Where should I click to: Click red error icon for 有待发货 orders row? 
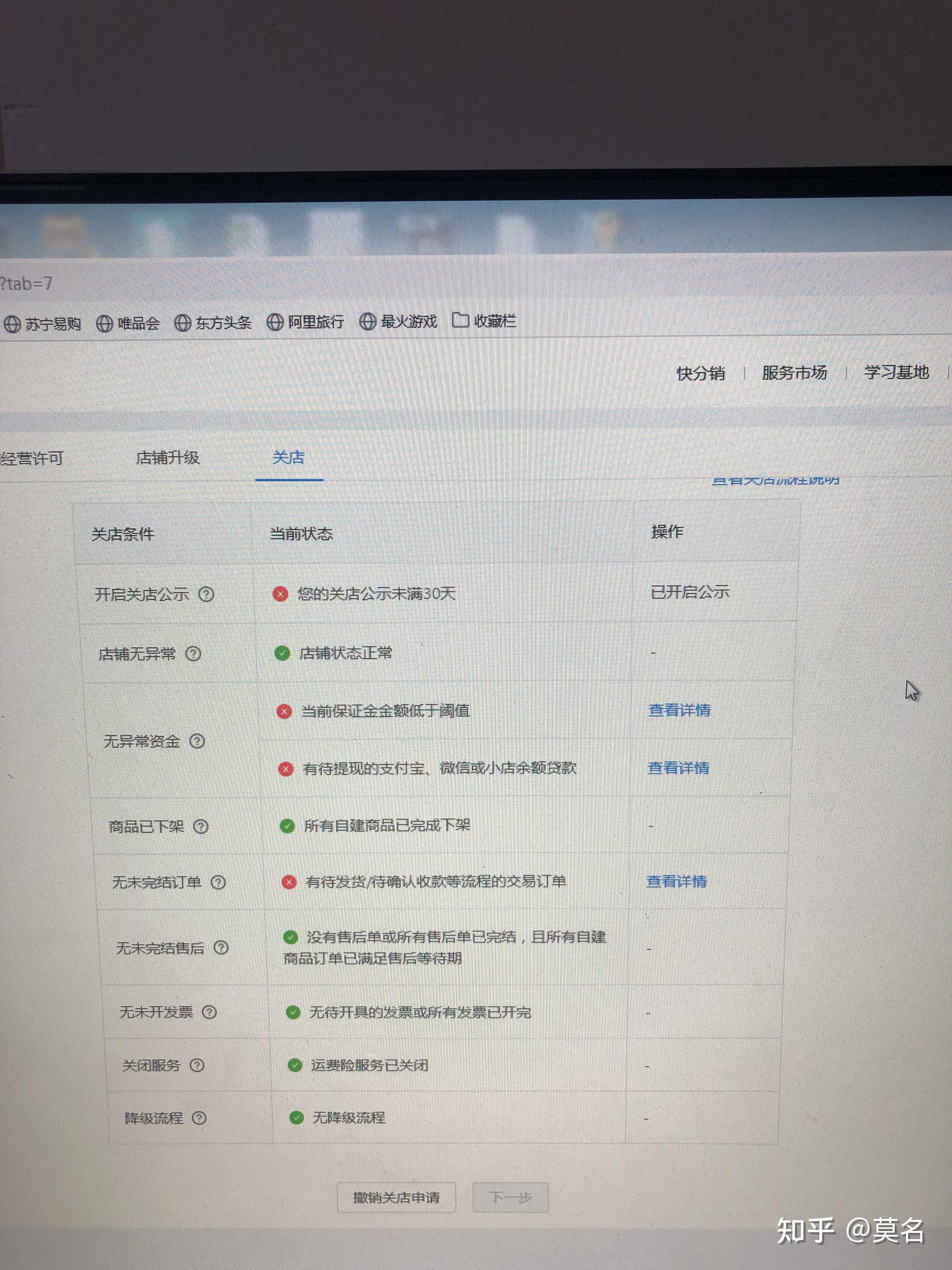point(289,882)
